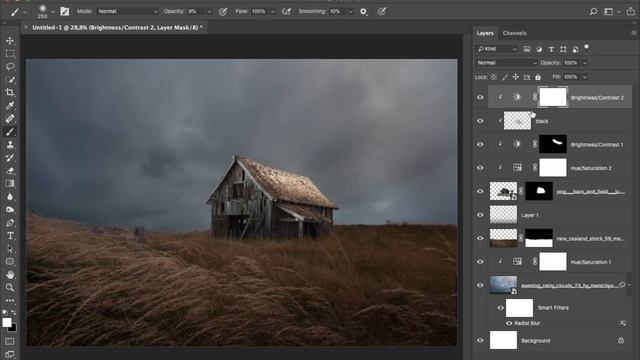Select the Rectangle shape tool
The width and height of the screenshot is (640, 360).
coord(10,262)
